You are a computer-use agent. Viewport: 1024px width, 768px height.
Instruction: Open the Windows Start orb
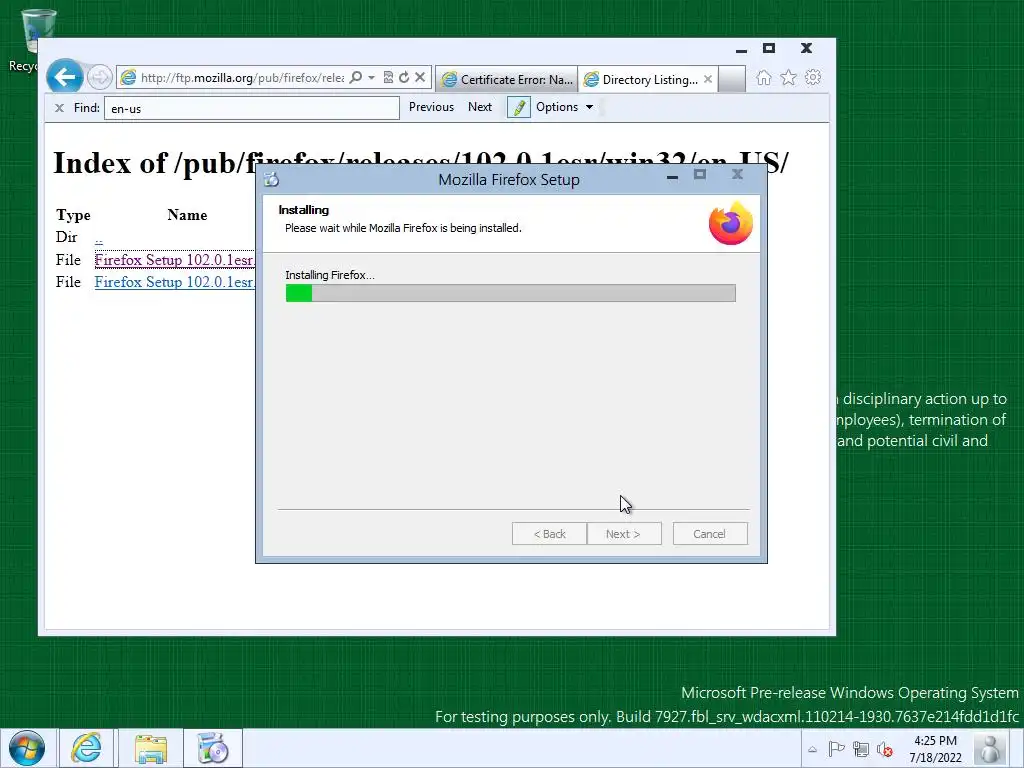coord(27,748)
